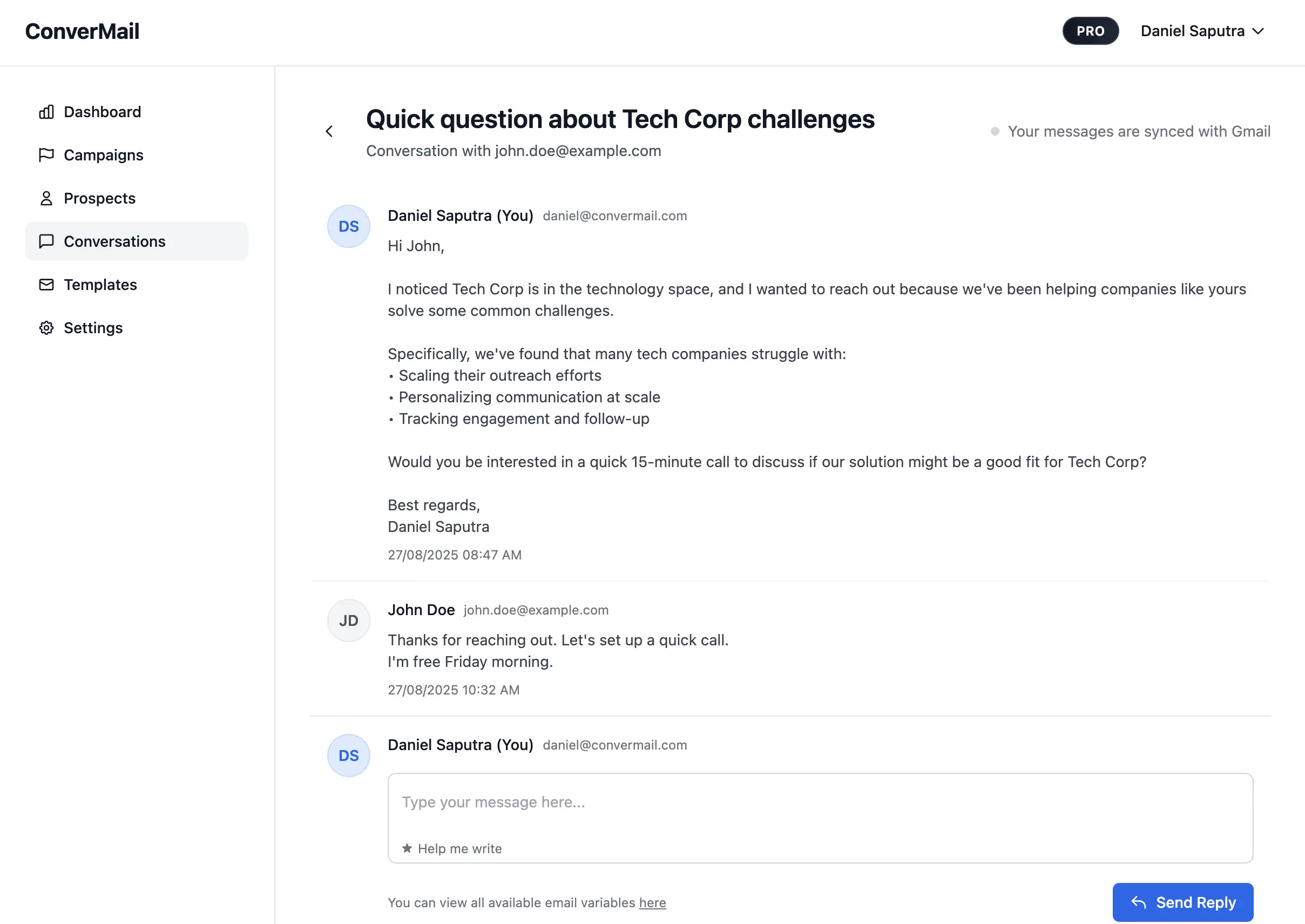Open the email variables 'here' link
The image size is (1305, 924).
(x=652, y=902)
